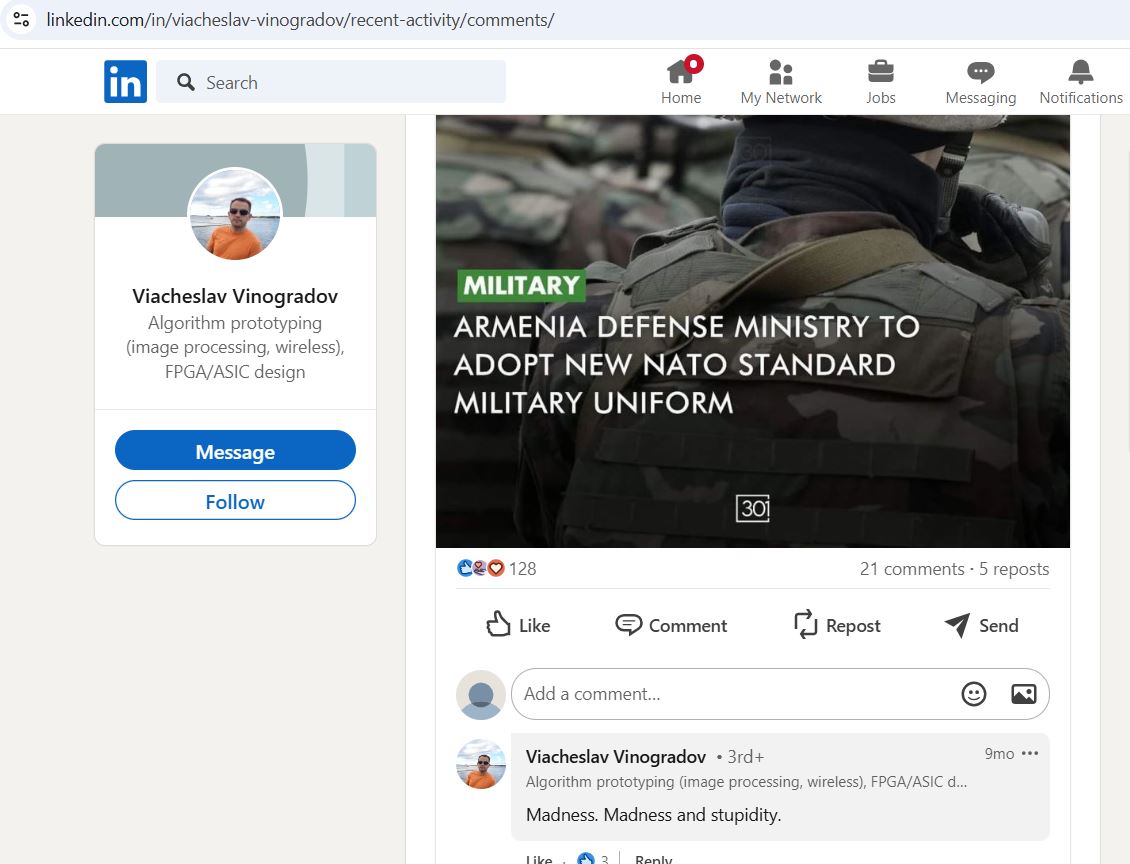
Task: Open the emoji picker in comment box
Action: click(x=974, y=694)
